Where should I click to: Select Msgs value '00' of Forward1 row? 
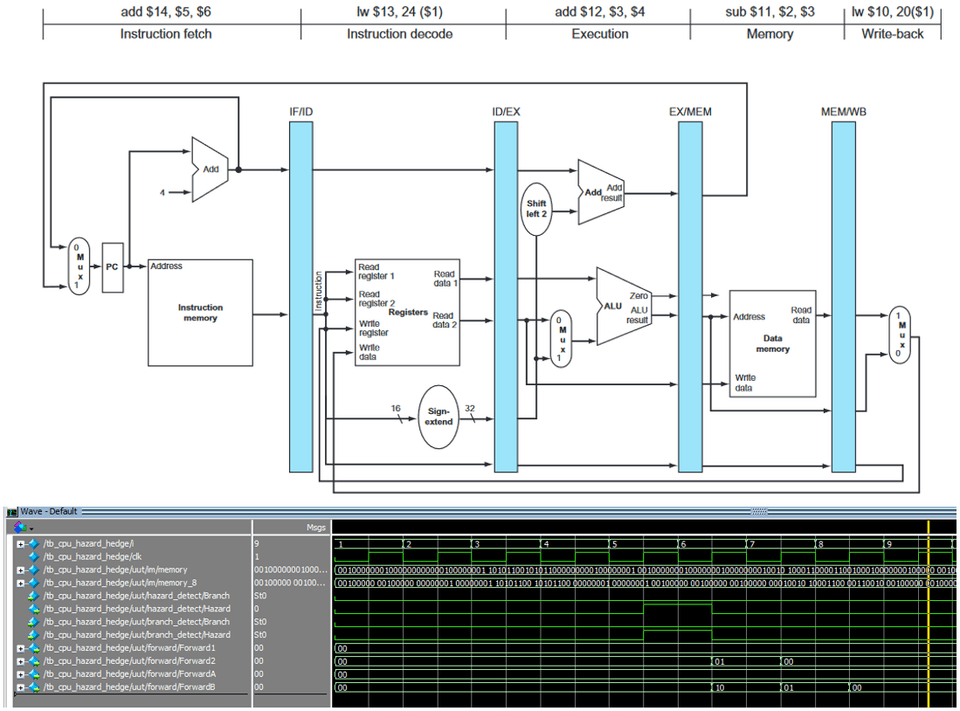pyautogui.click(x=259, y=648)
